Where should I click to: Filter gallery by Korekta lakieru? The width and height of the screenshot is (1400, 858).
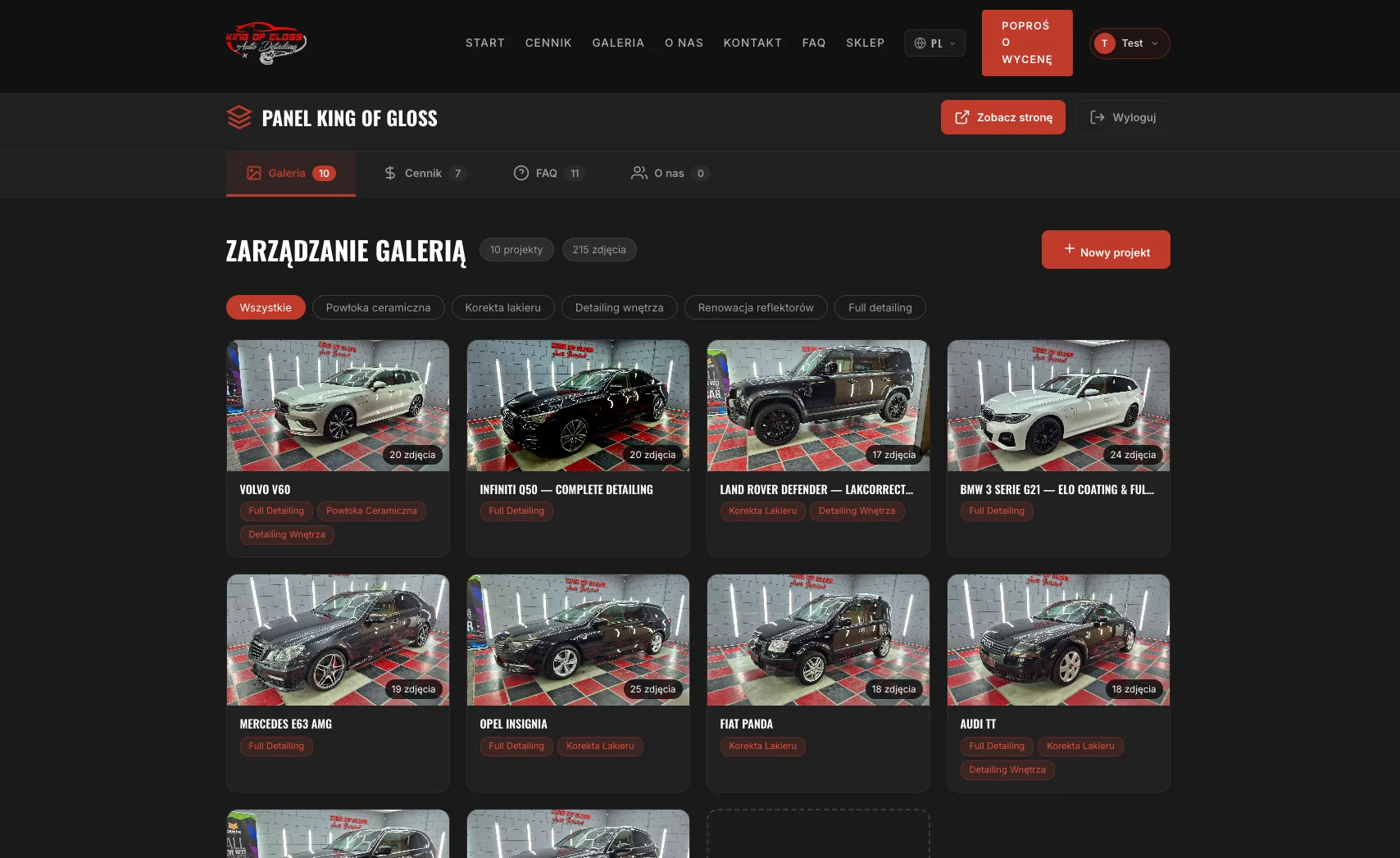(x=502, y=307)
